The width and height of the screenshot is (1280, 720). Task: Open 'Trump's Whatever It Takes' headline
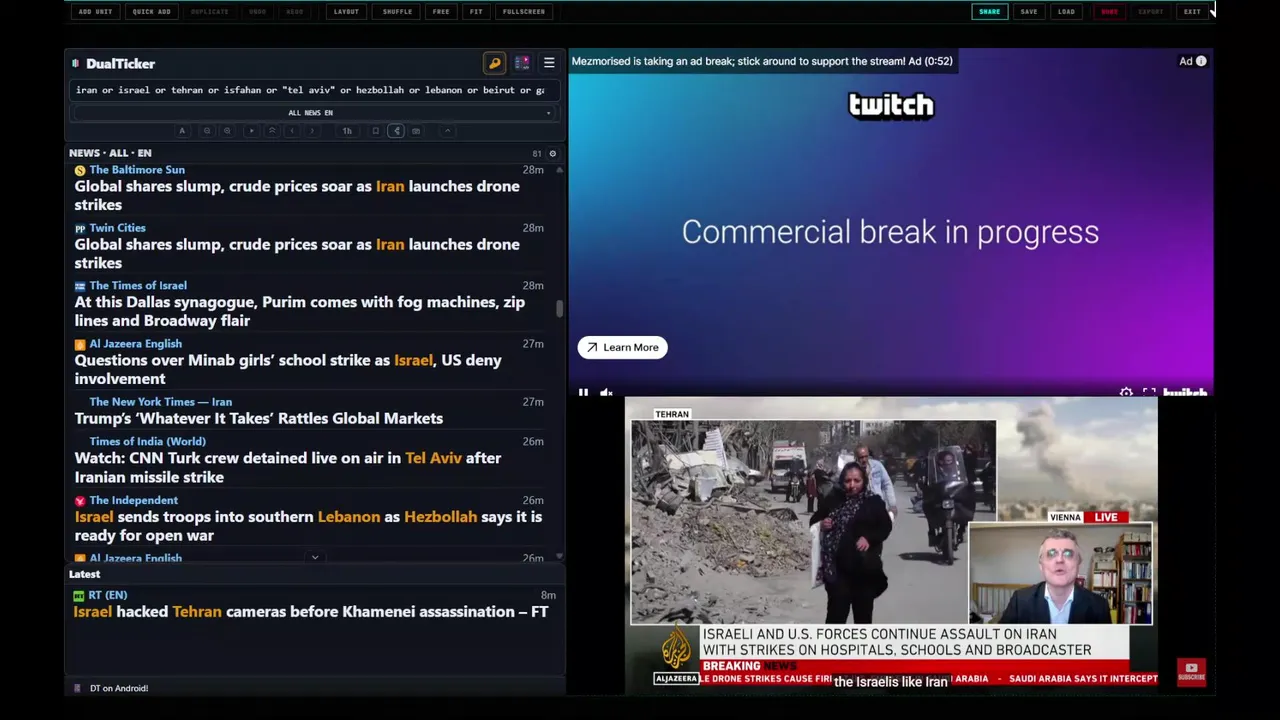coord(258,419)
